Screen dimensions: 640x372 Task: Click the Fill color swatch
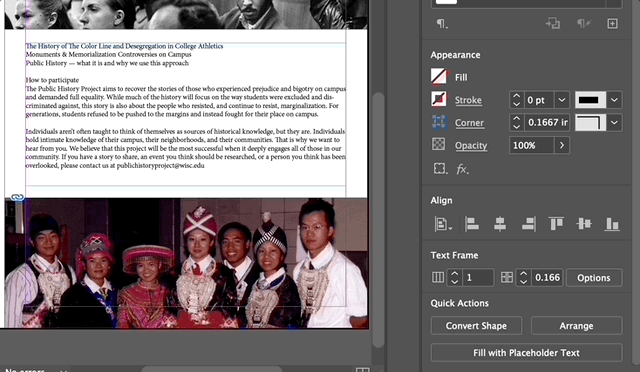pos(439,77)
